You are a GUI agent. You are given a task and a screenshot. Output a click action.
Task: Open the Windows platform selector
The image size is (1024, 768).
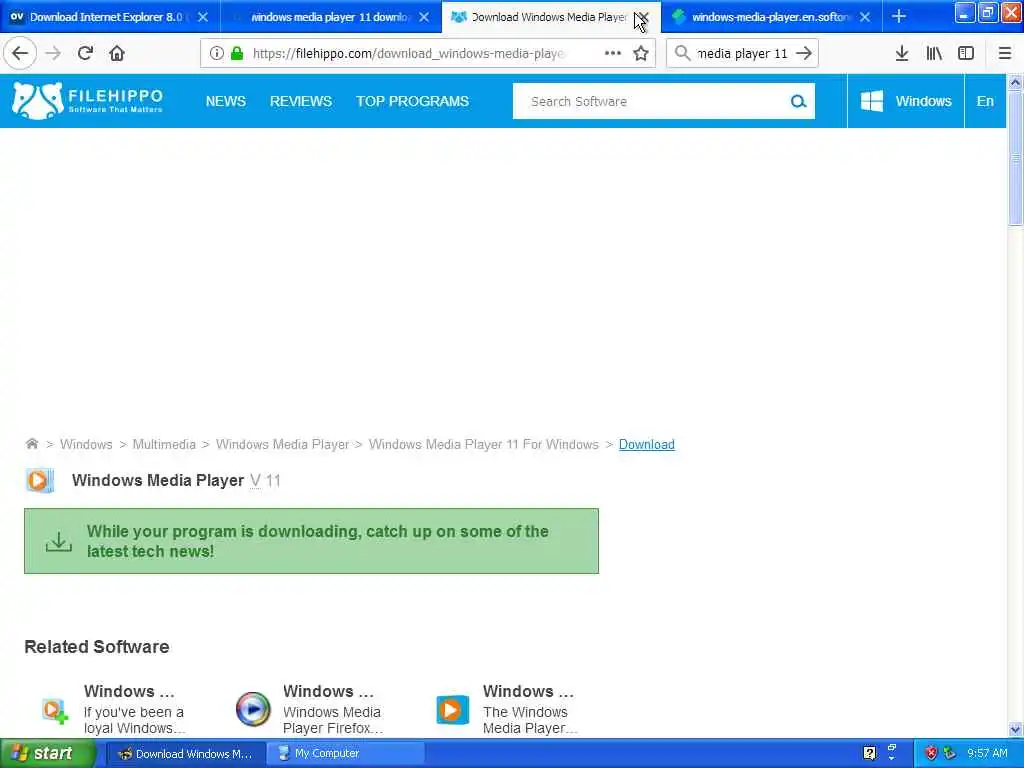pyautogui.click(x=906, y=101)
